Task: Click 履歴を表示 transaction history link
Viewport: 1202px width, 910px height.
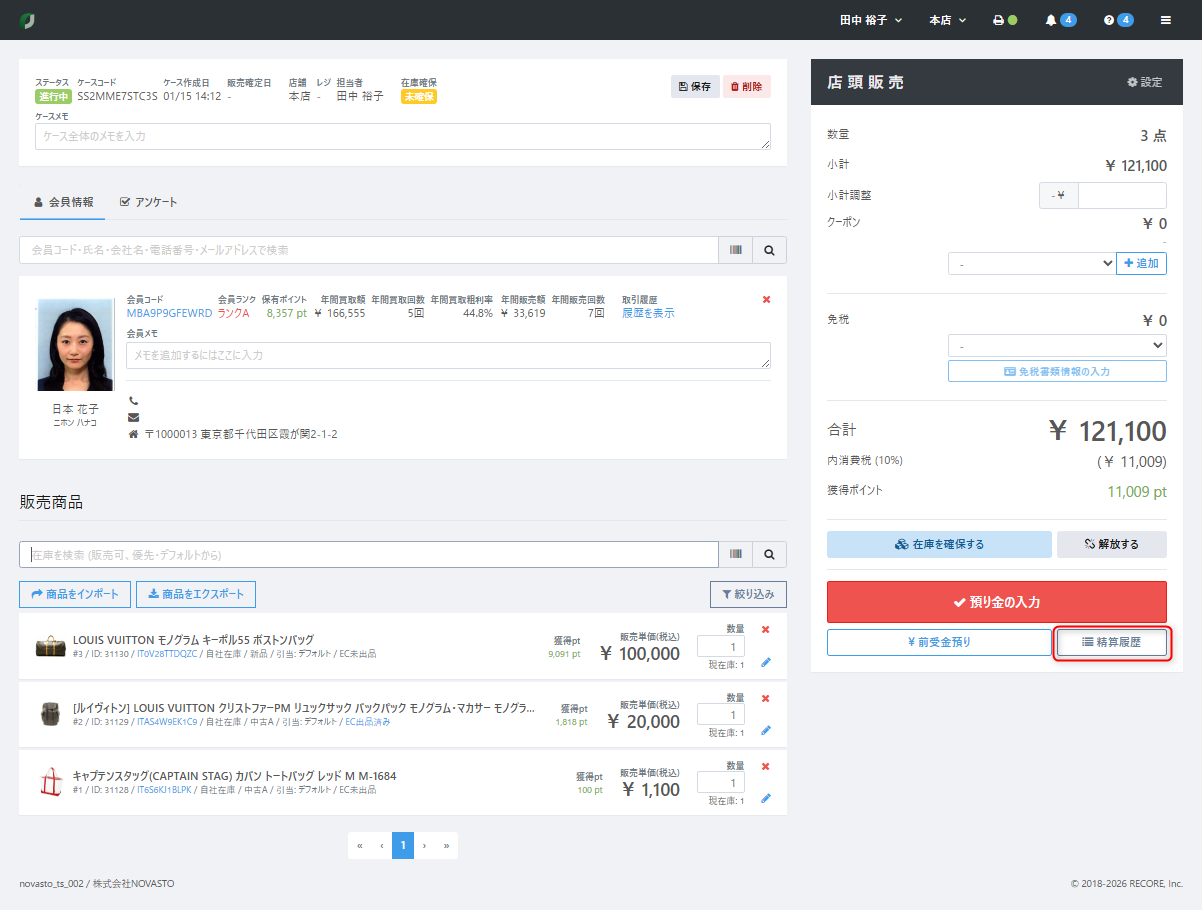Action: tap(648, 313)
